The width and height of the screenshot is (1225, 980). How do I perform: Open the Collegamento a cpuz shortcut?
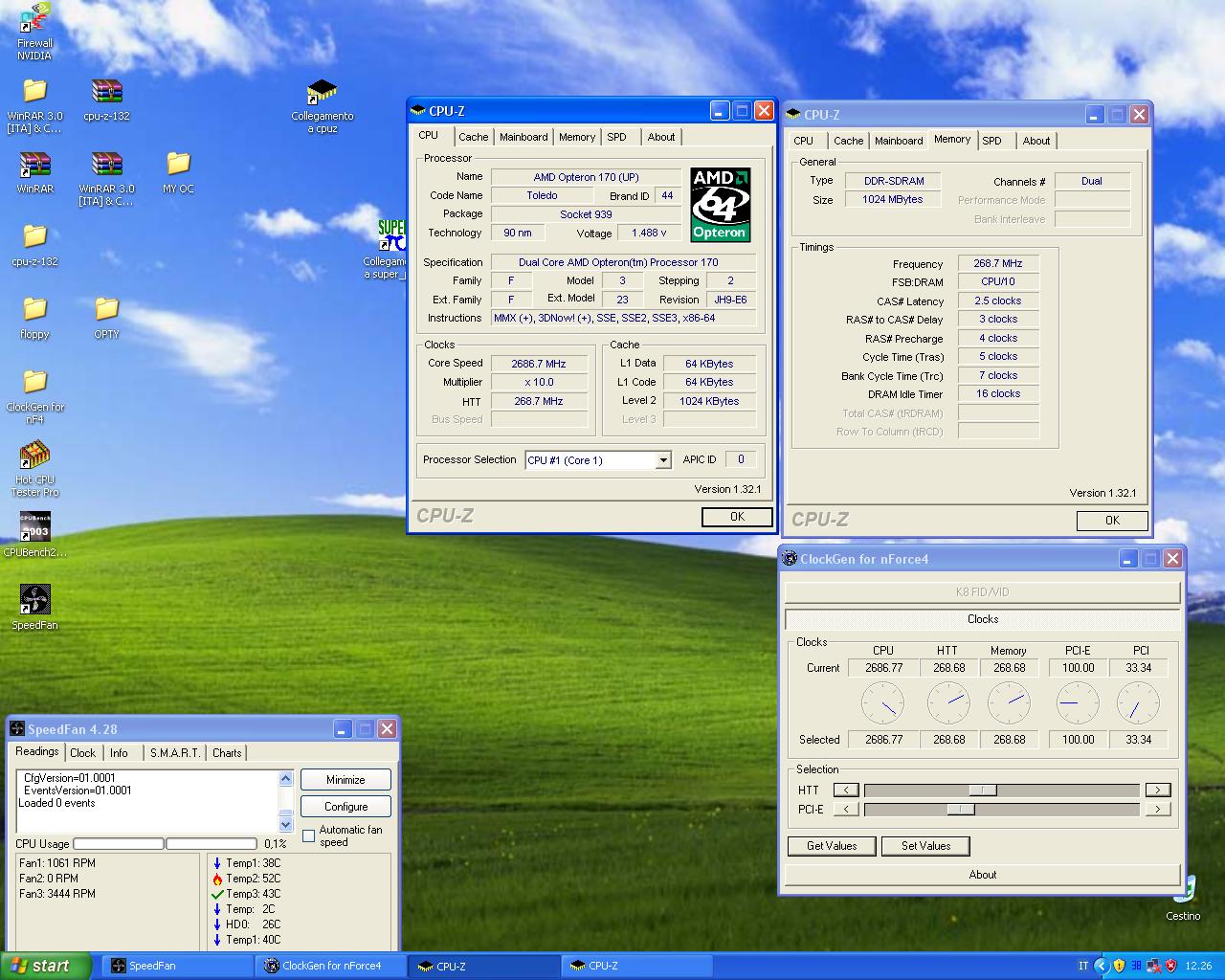pyautogui.click(x=322, y=92)
